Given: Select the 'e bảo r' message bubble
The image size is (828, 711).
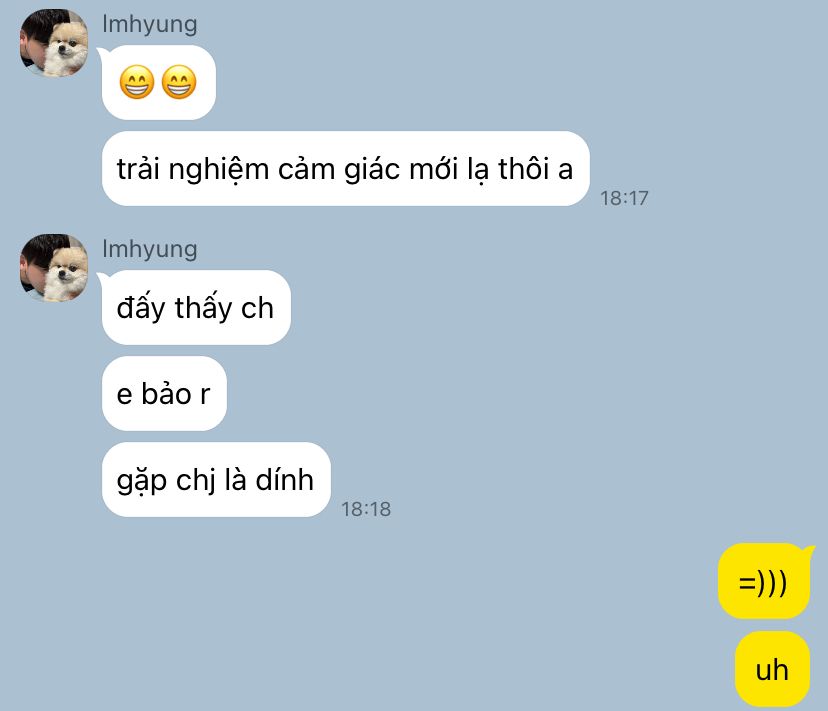Looking at the screenshot, I should [x=164, y=394].
